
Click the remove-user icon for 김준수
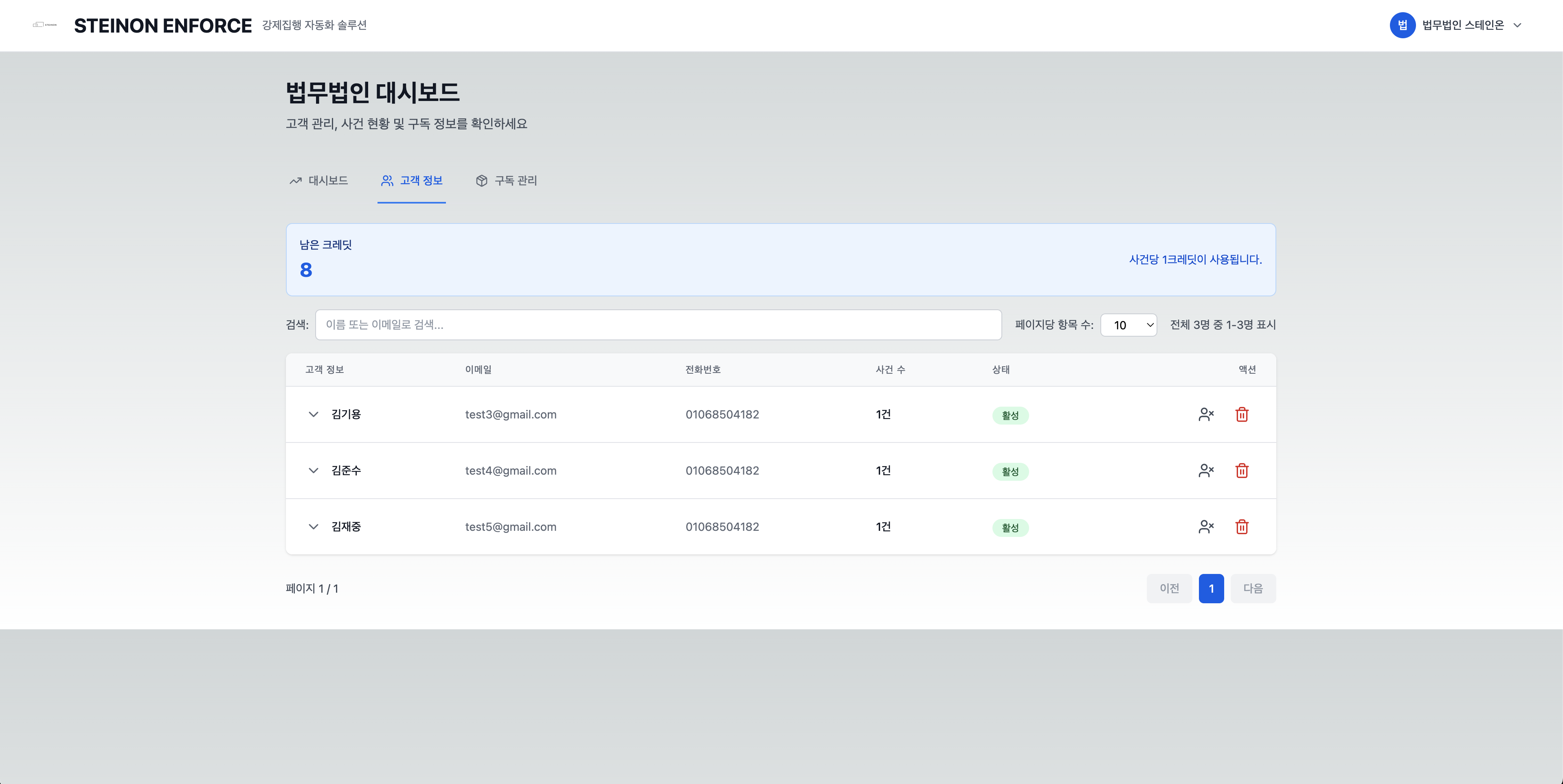(1205, 471)
